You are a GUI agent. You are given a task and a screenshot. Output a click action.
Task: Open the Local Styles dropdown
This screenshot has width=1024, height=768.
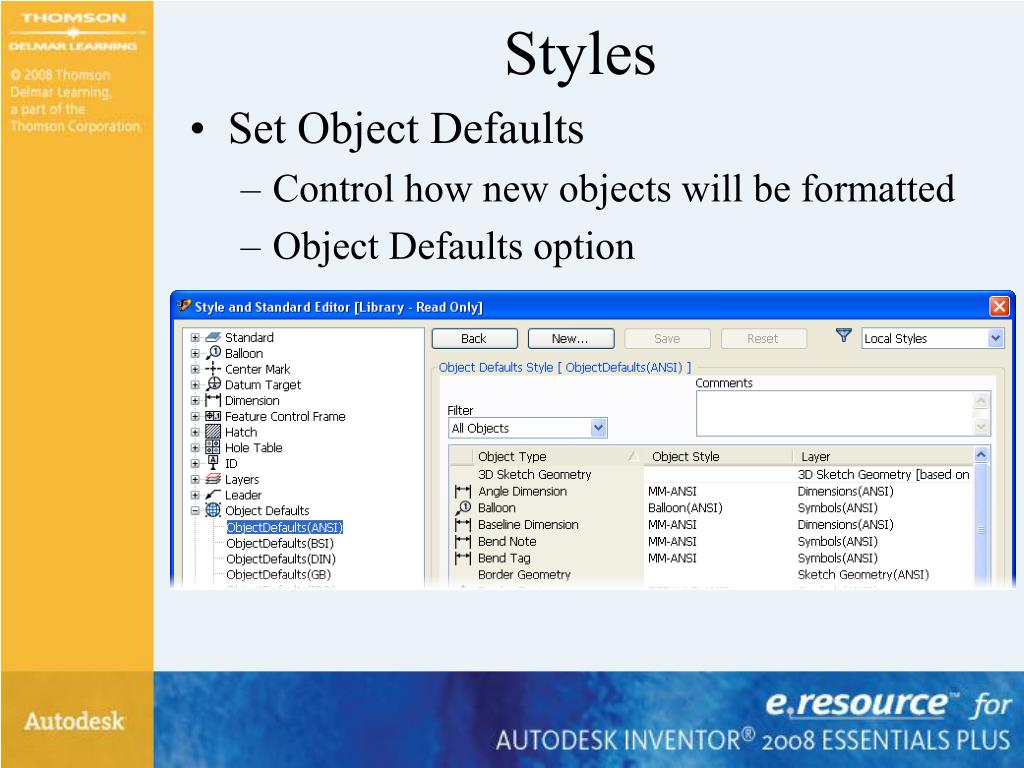994,339
